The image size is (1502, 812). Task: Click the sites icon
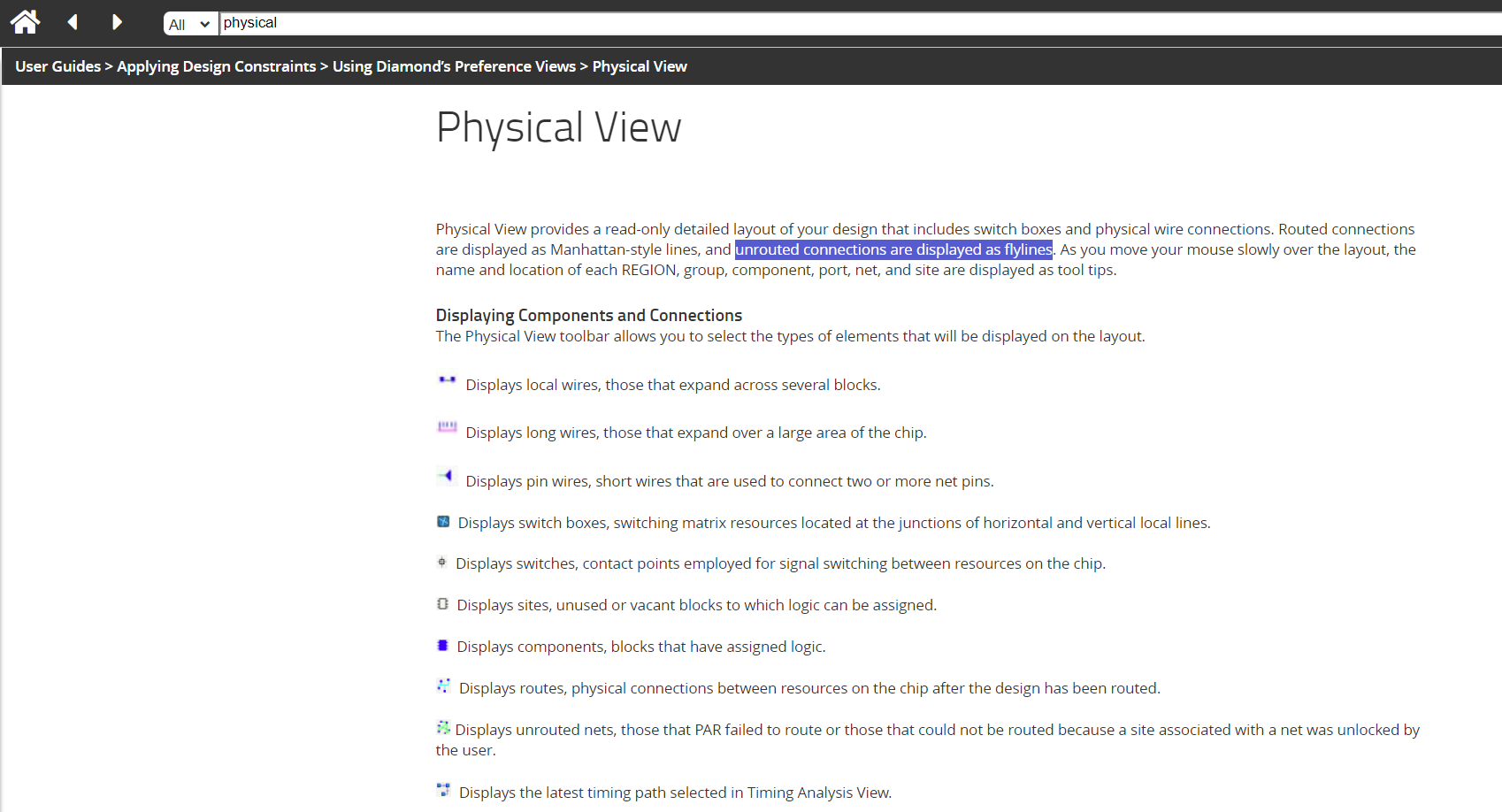[x=442, y=604]
